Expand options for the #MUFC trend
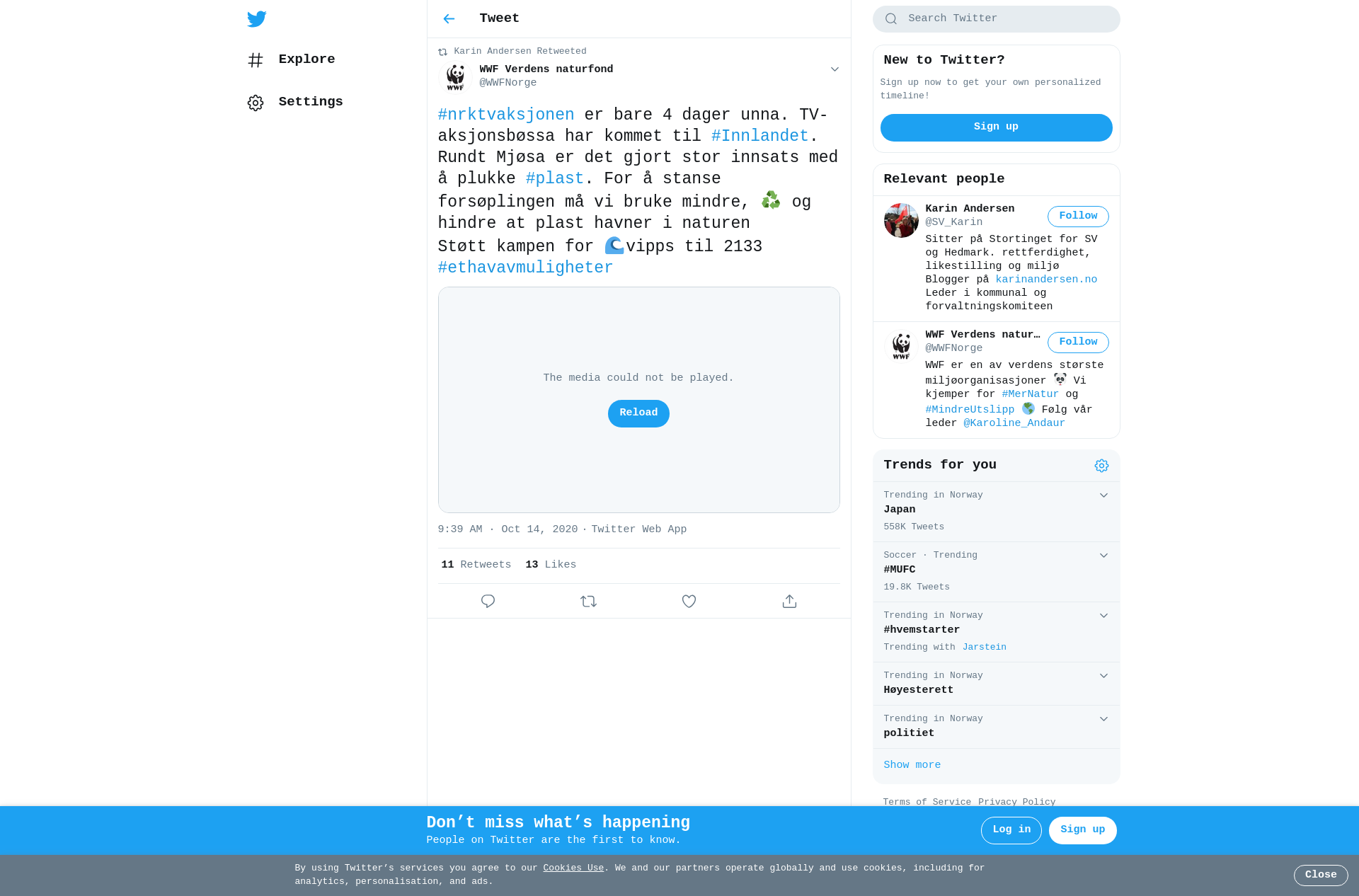Viewport: 1359px width, 896px height. (x=1103, y=556)
